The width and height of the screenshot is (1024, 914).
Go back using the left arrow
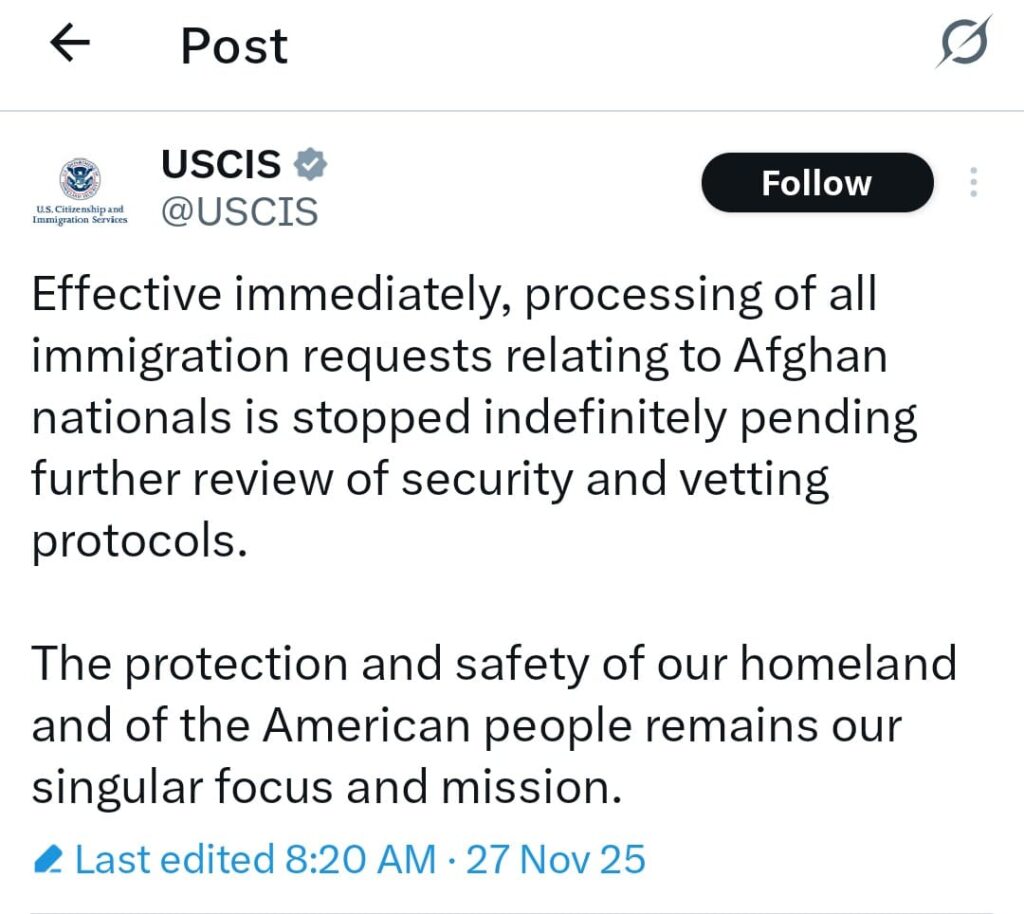pyautogui.click(x=70, y=45)
